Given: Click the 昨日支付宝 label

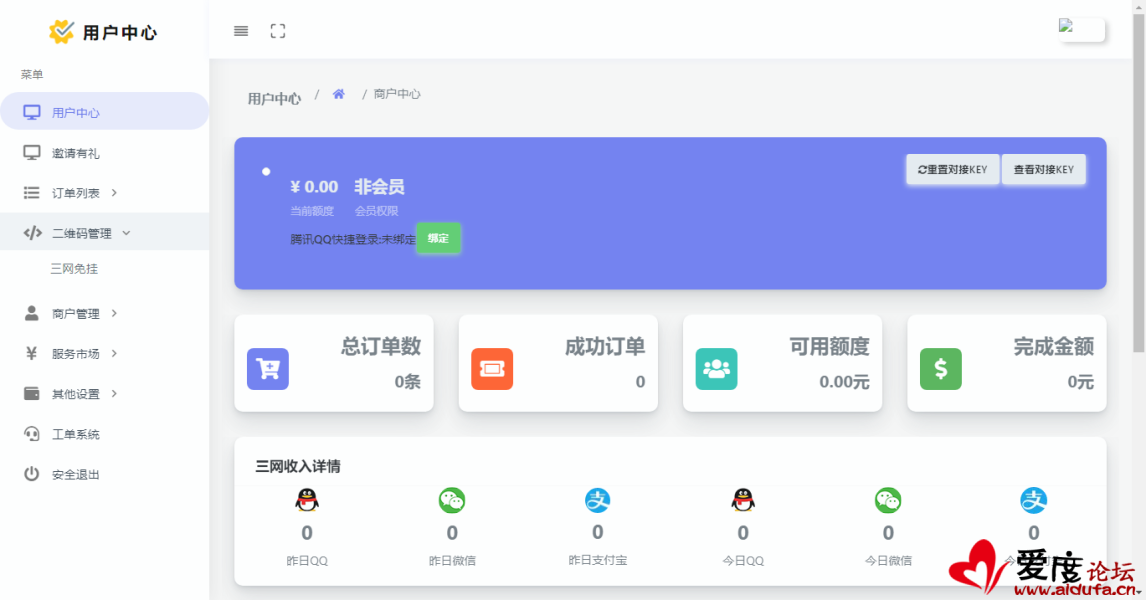Looking at the screenshot, I should point(598,560).
